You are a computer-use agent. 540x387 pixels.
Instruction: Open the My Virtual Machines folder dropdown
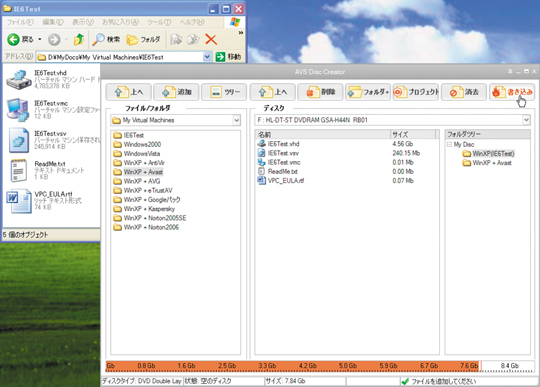[x=237, y=120]
